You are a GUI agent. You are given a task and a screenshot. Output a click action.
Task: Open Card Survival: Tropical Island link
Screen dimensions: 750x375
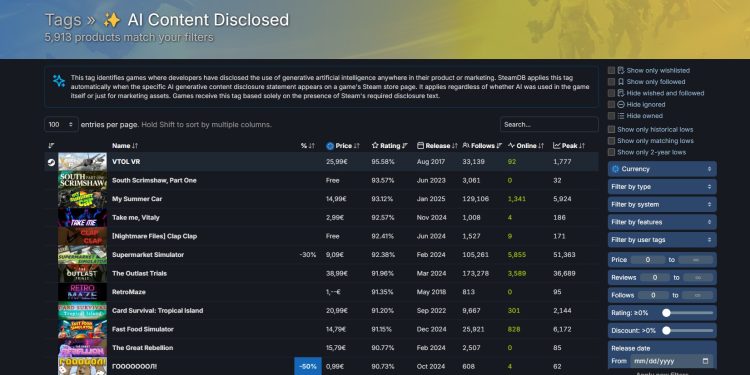click(157, 311)
